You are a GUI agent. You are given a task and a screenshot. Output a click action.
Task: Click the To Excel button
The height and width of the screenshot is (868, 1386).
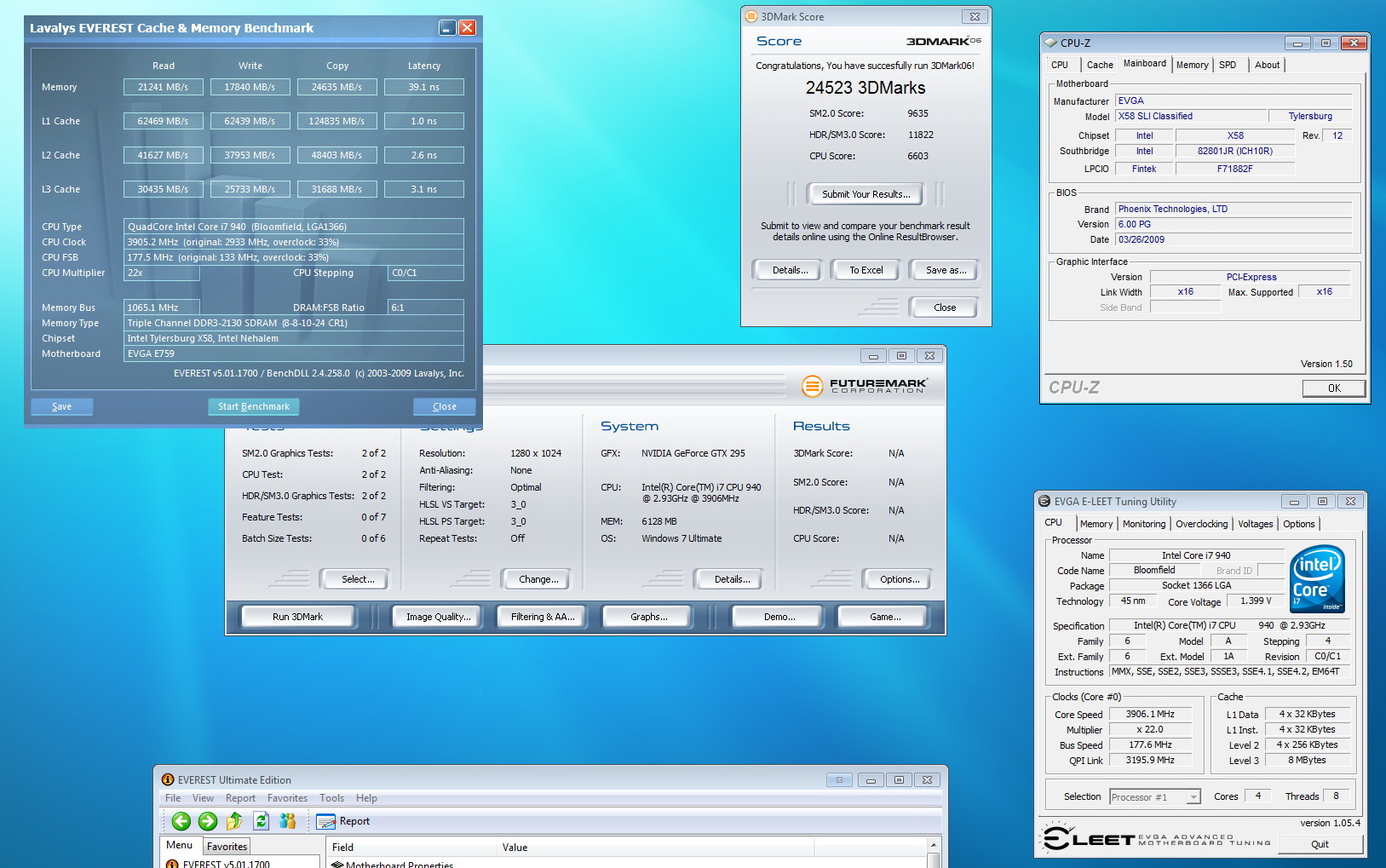[866, 270]
